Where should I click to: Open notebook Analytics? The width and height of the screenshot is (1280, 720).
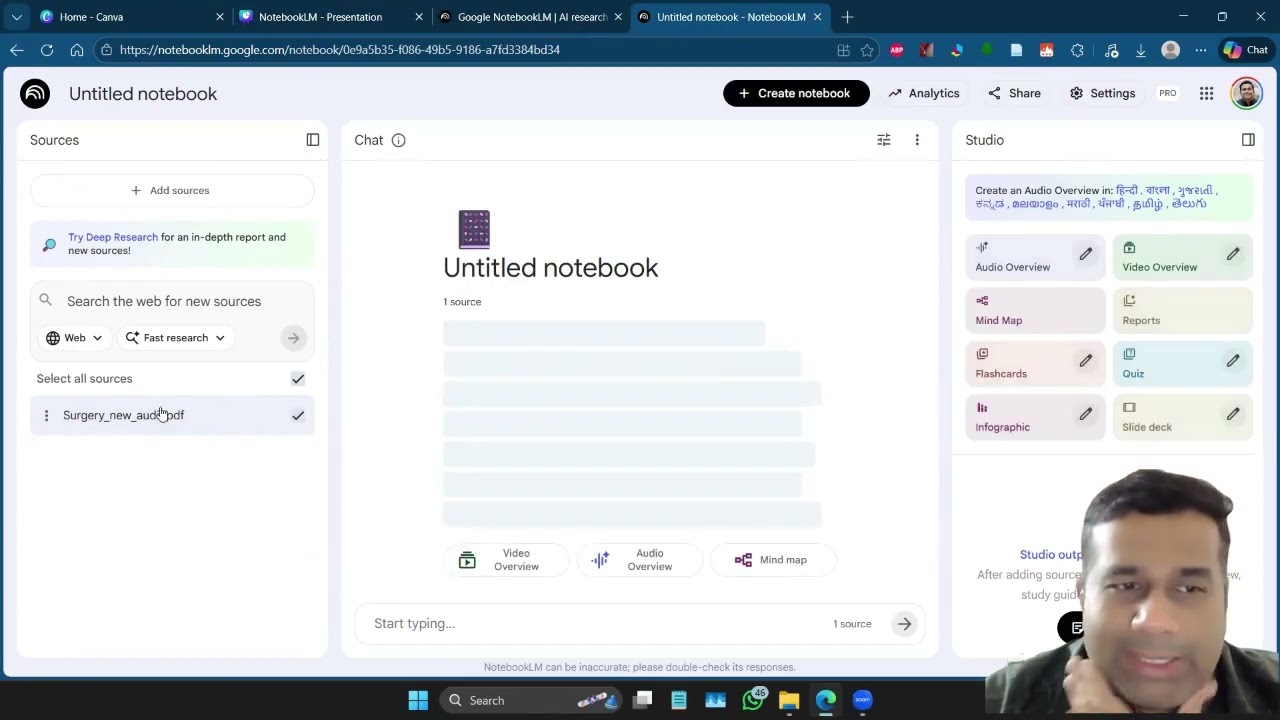tap(924, 93)
